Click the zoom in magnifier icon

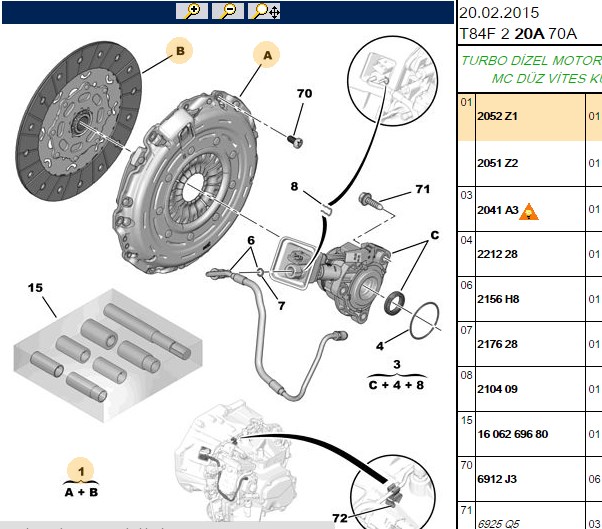pyautogui.click(x=192, y=11)
